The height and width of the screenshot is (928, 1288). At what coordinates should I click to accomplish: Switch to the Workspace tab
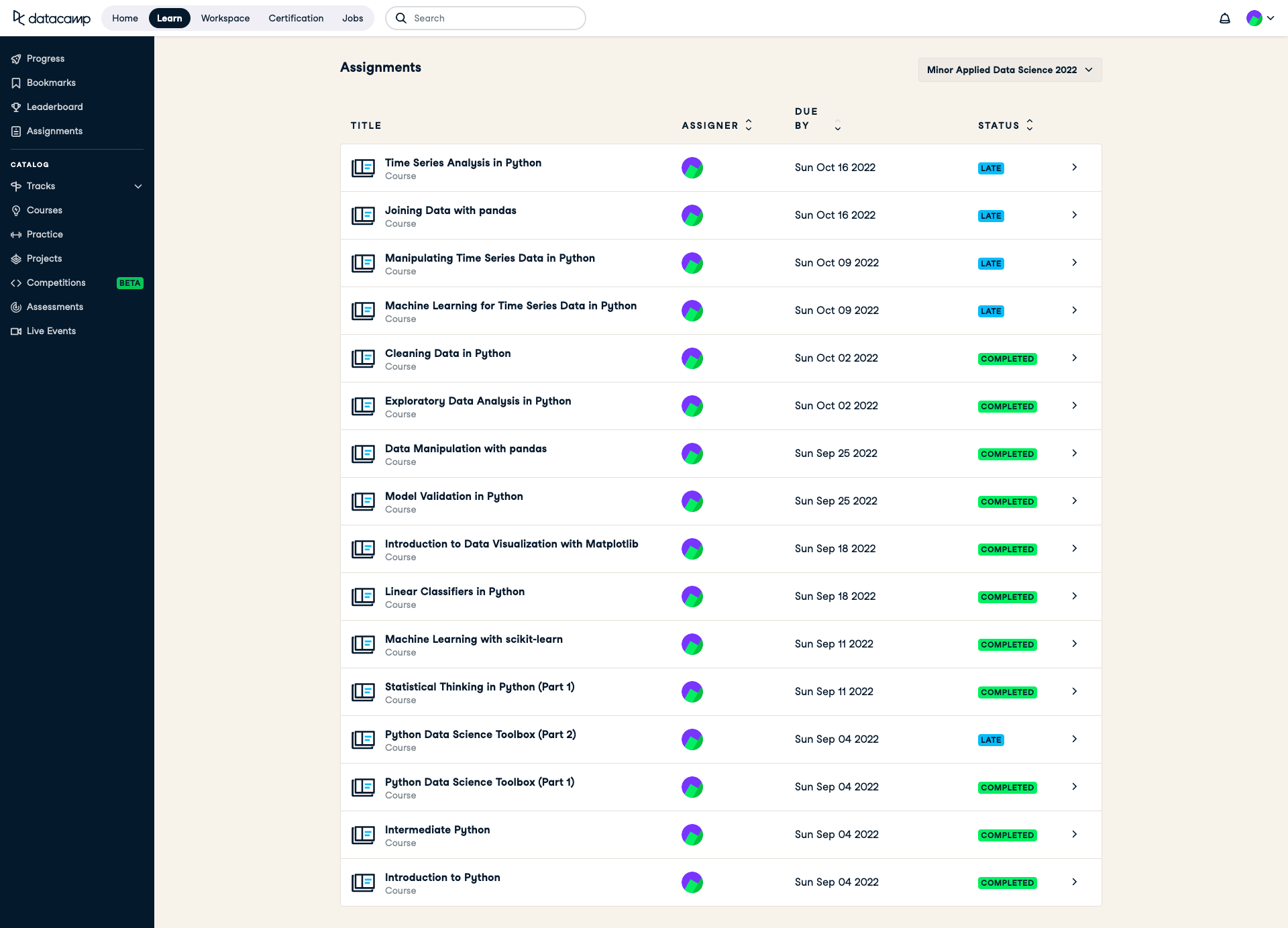[x=225, y=18]
